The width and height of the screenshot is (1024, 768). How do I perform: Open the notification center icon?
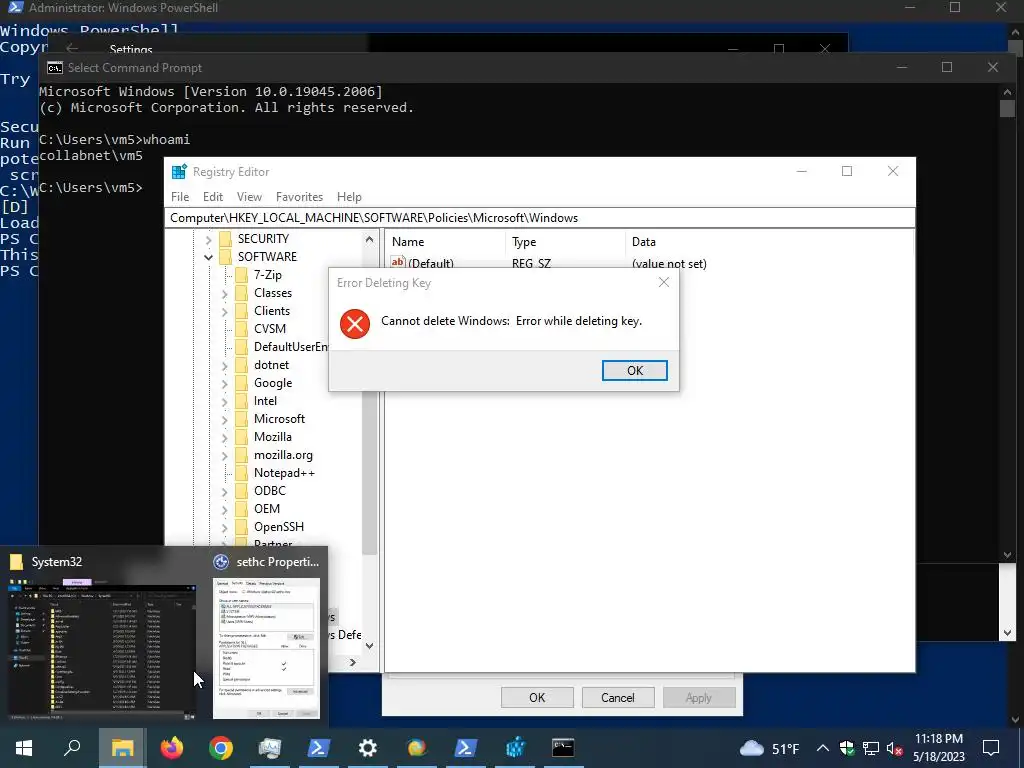point(991,748)
